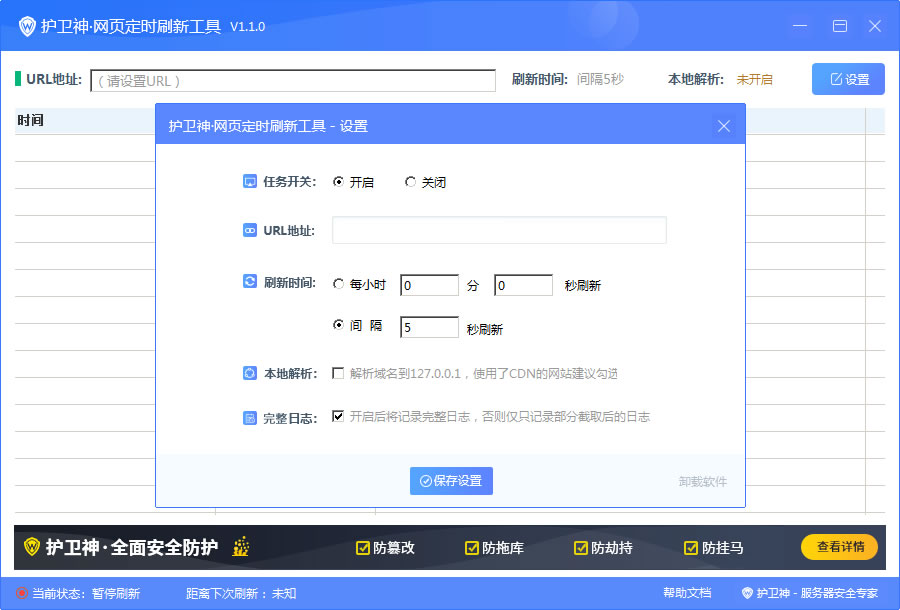Click the shield icon next to 护卫神·服务器安全专家
This screenshot has width=900, height=610.
tap(748, 592)
